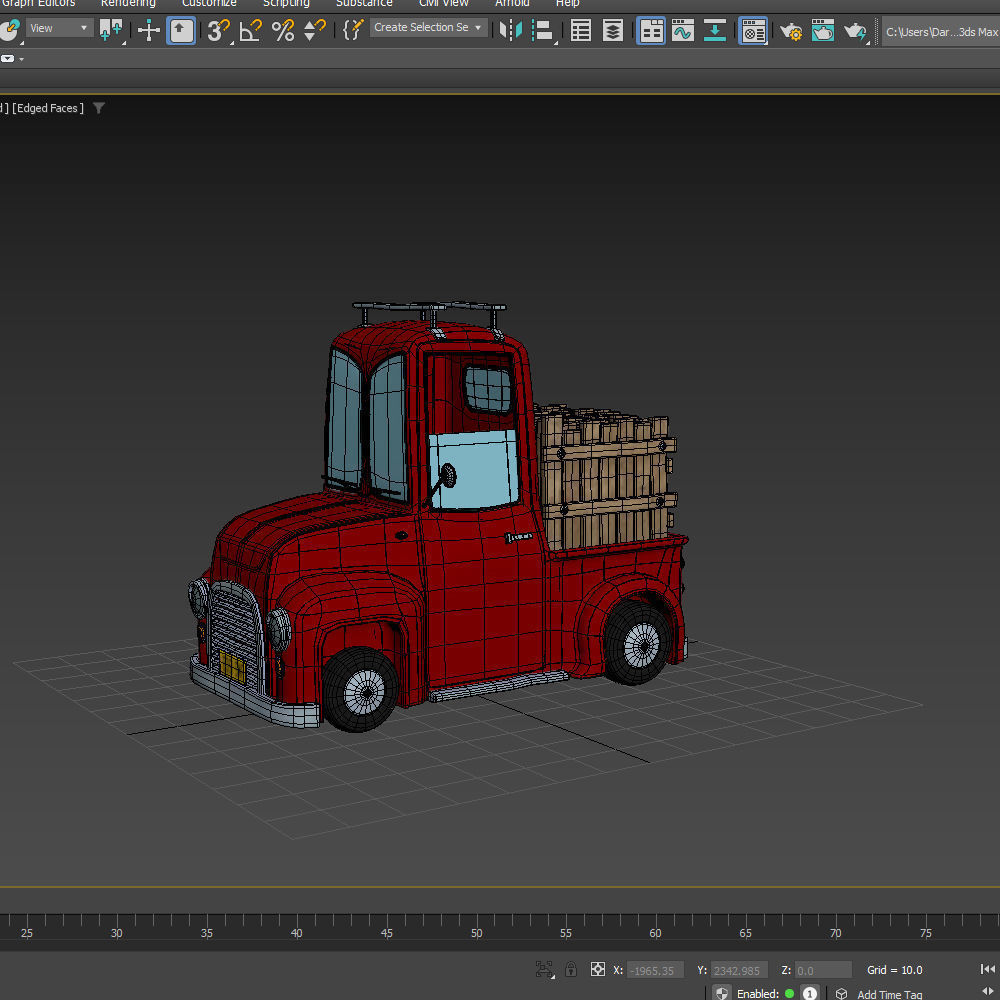
Task: Activate the Select and Manipulate tool
Action: [x=149, y=30]
